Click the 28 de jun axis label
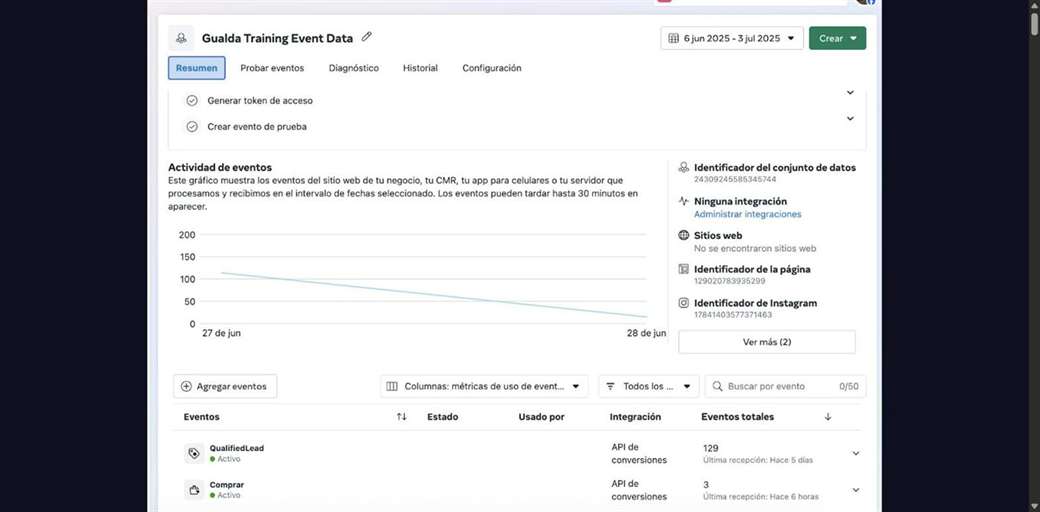This screenshot has height=512, width=1040. (647, 334)
